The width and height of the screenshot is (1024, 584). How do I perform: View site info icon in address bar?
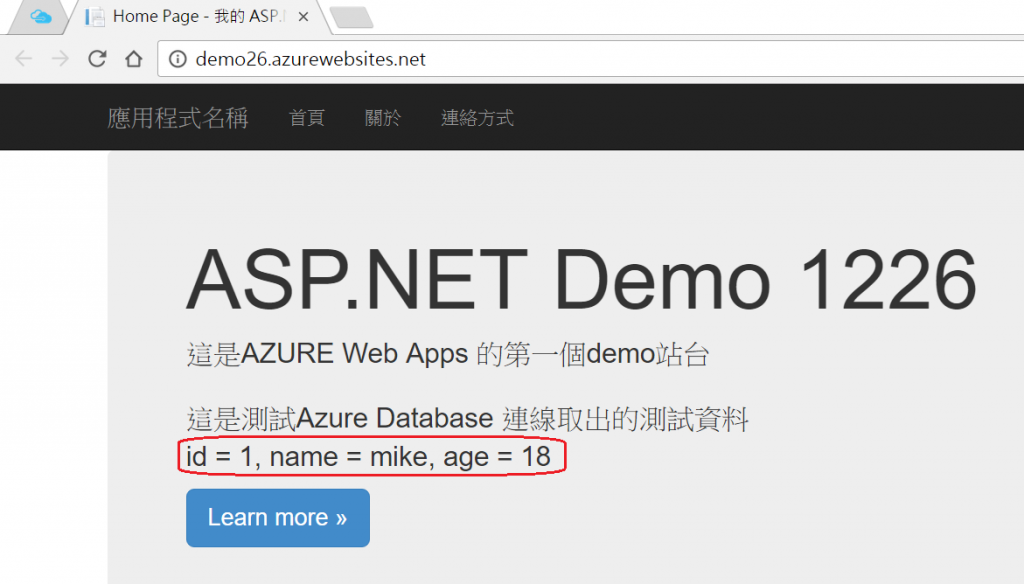coord(178,59)
